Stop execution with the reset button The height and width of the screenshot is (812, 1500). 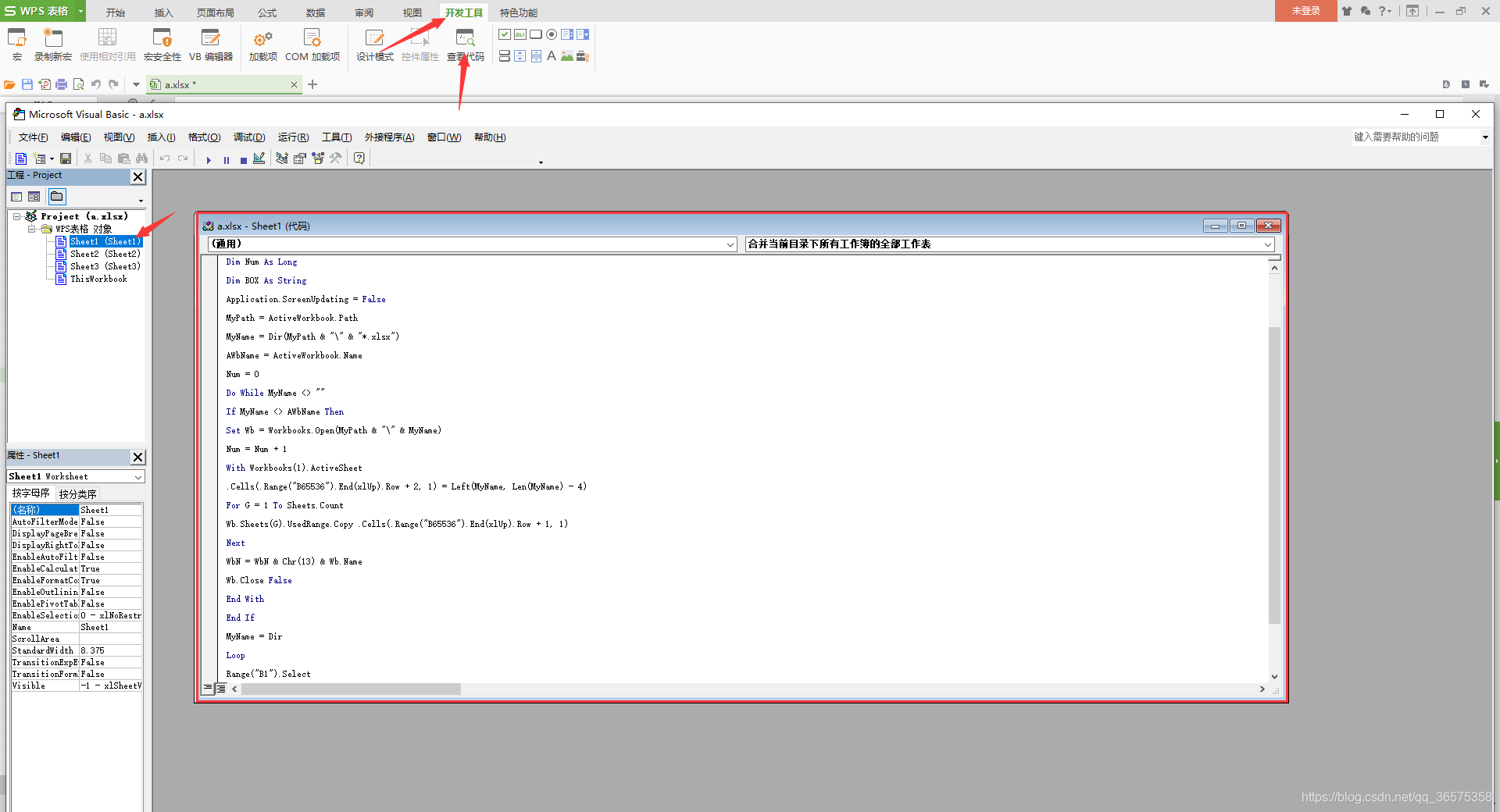click(244, 159)
